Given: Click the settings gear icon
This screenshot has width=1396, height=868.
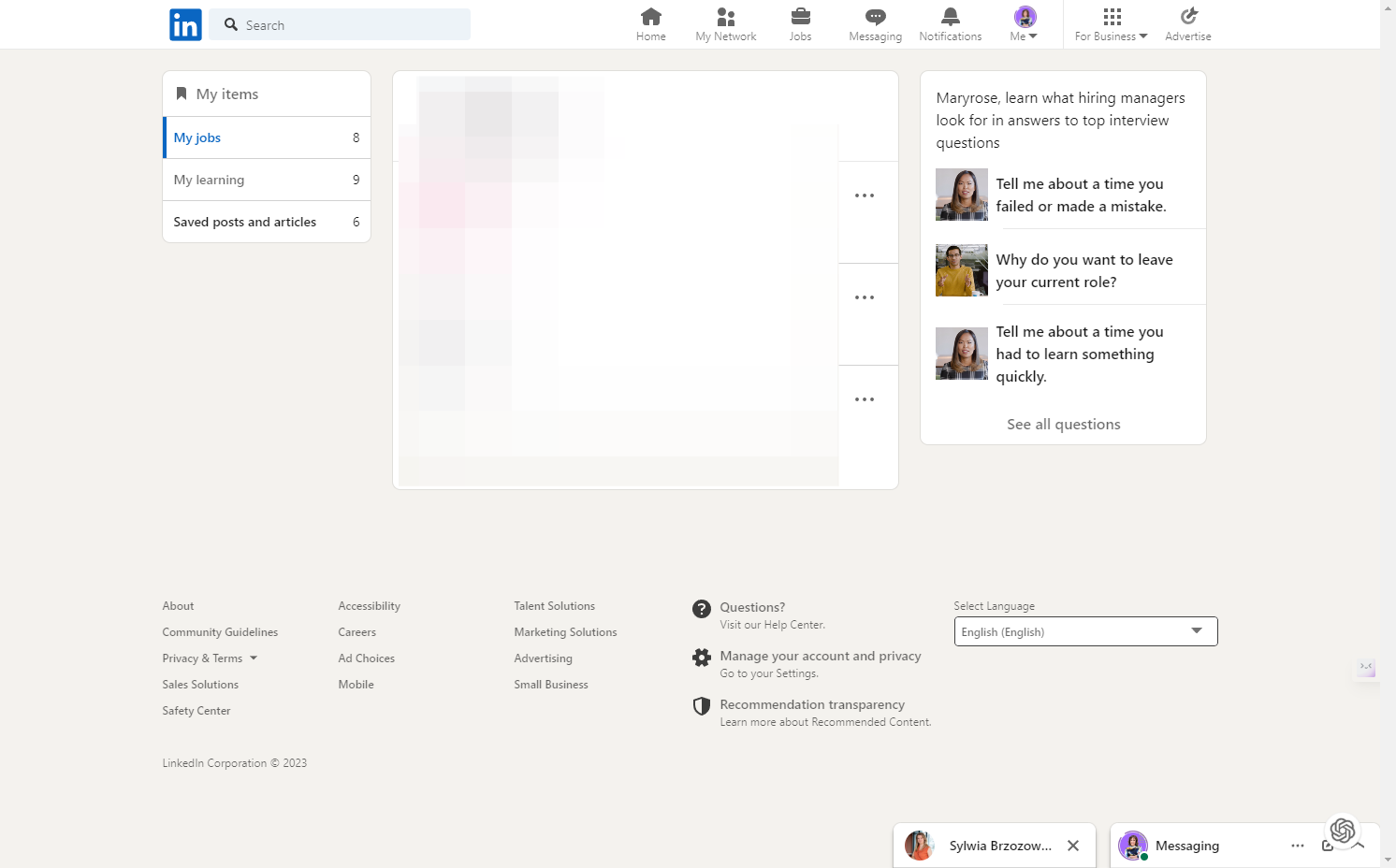Looking at the screenshot, I should 702,658.
